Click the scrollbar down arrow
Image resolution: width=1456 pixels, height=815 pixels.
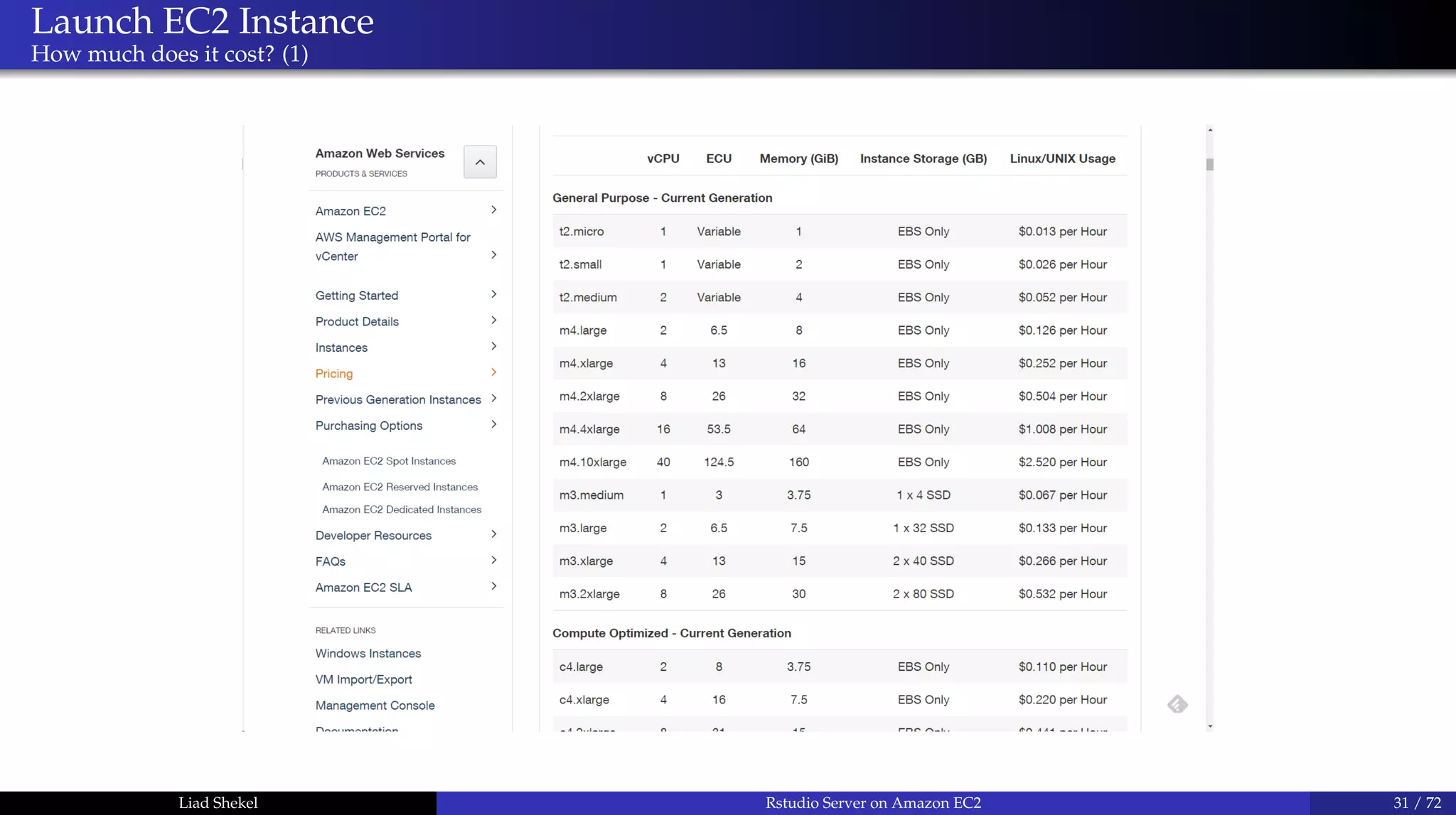(x=1209, y=726)
